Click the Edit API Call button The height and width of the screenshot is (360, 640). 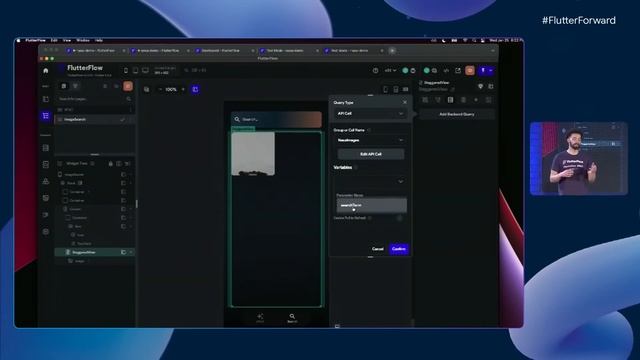(371, 154)
